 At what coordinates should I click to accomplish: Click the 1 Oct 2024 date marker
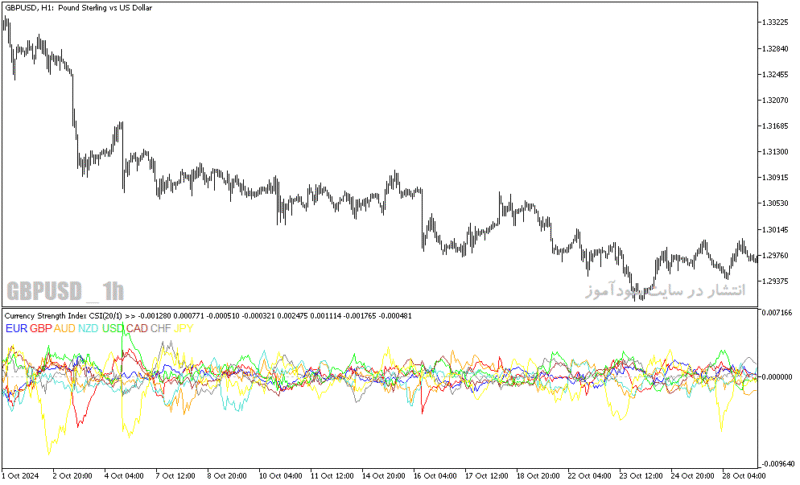(20, 476)
